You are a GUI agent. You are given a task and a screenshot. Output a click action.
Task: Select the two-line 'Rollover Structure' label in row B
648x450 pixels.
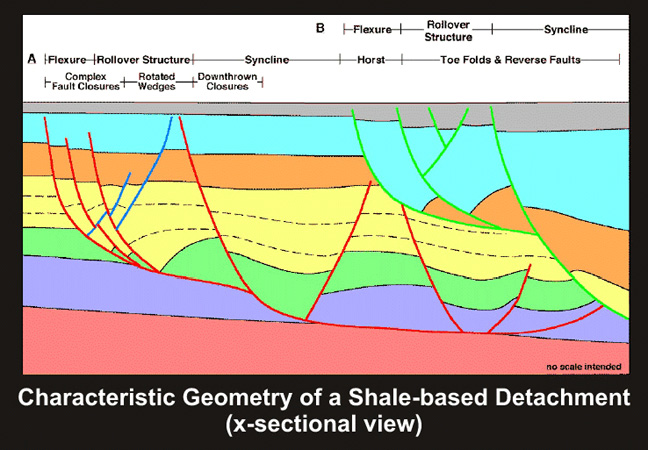tap(448, 31)
